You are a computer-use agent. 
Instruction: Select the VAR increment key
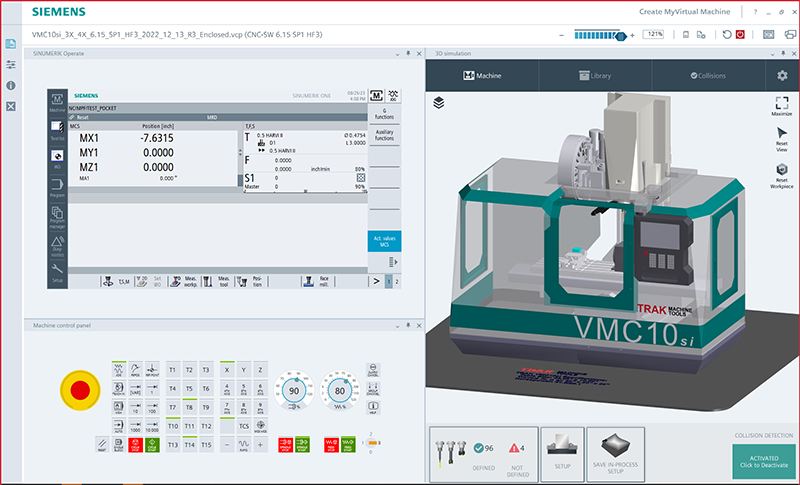[135, 389]
